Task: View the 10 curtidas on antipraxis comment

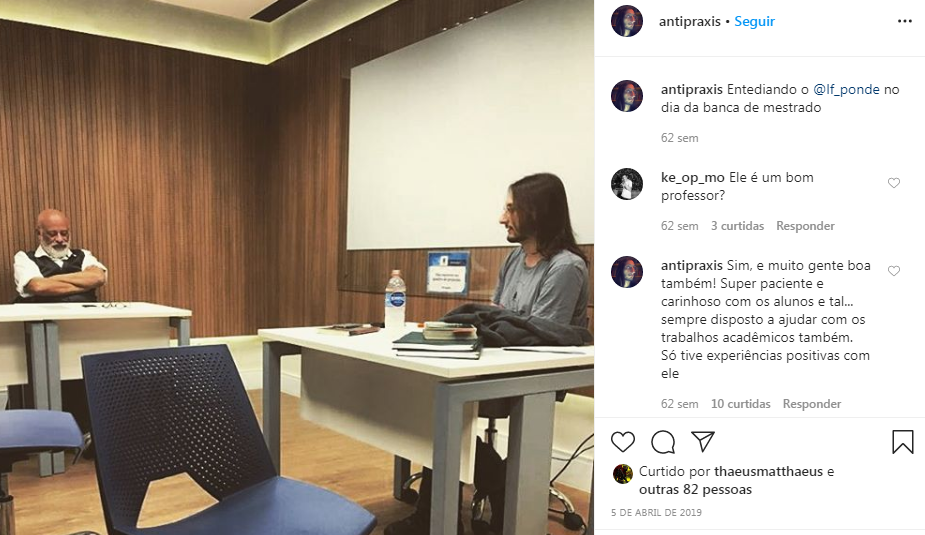Action: pos(740,404)
